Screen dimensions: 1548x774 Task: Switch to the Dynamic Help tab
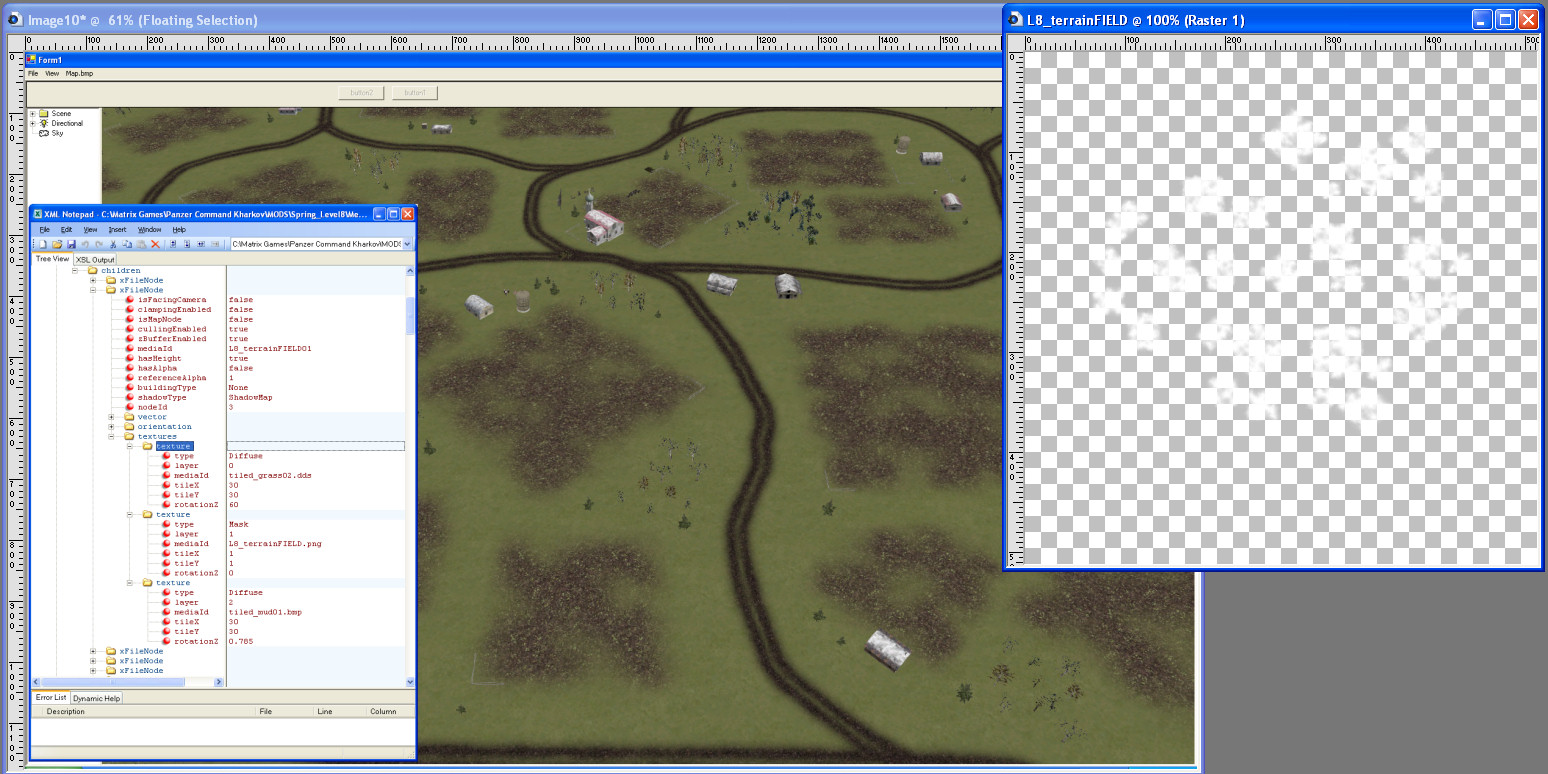point(96,698)
